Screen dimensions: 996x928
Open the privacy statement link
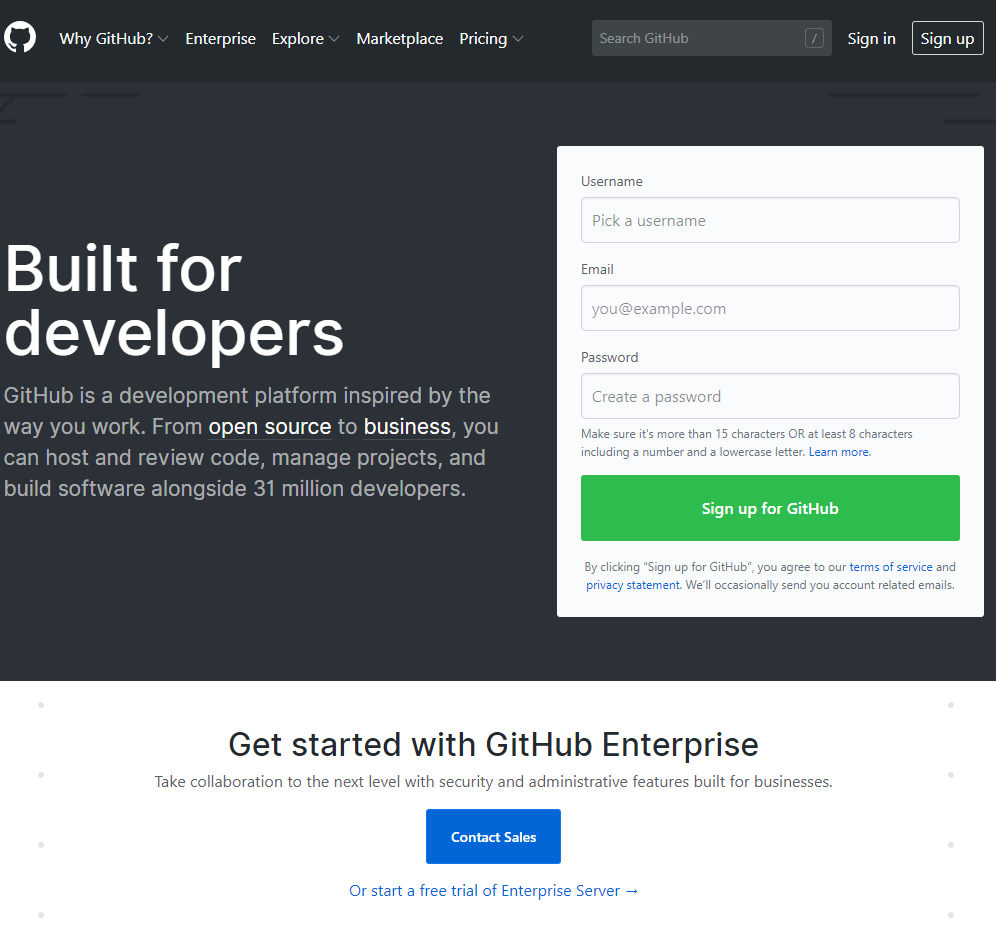[x=633, y=585]
